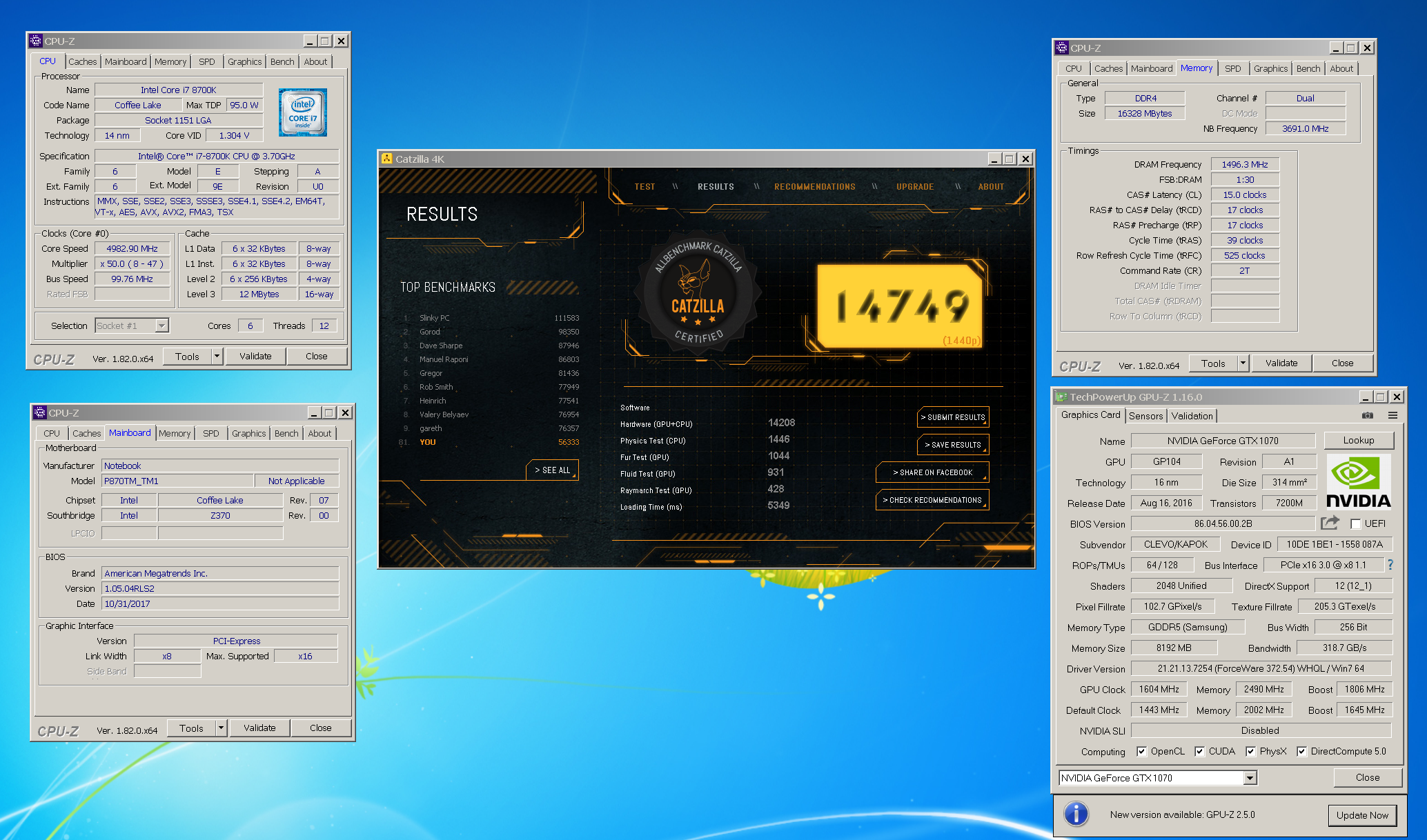
Task: Click SHARE ON FACEBOOK button
Action: (932, 472)
